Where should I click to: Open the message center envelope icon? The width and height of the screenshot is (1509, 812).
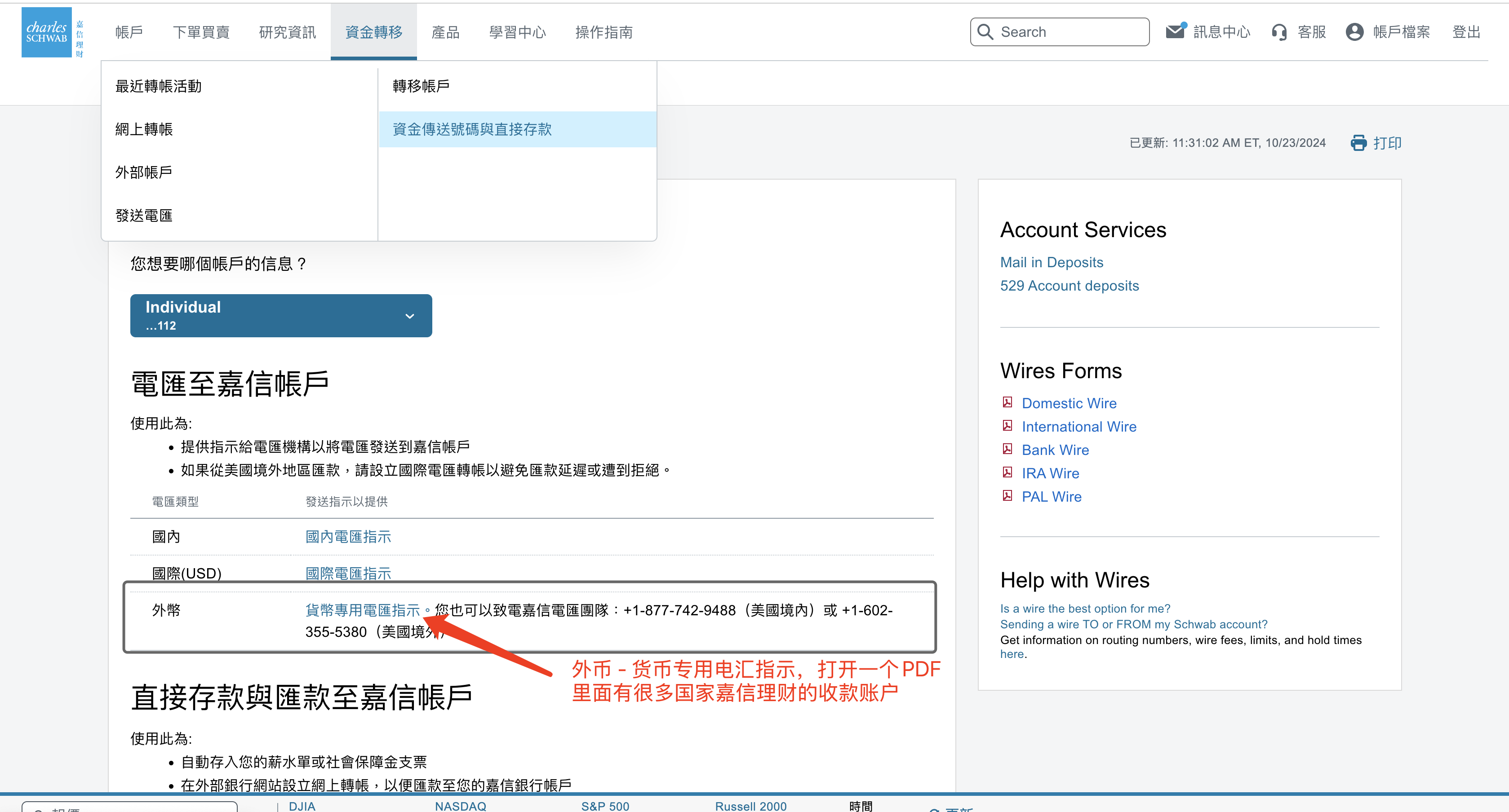1175,31
